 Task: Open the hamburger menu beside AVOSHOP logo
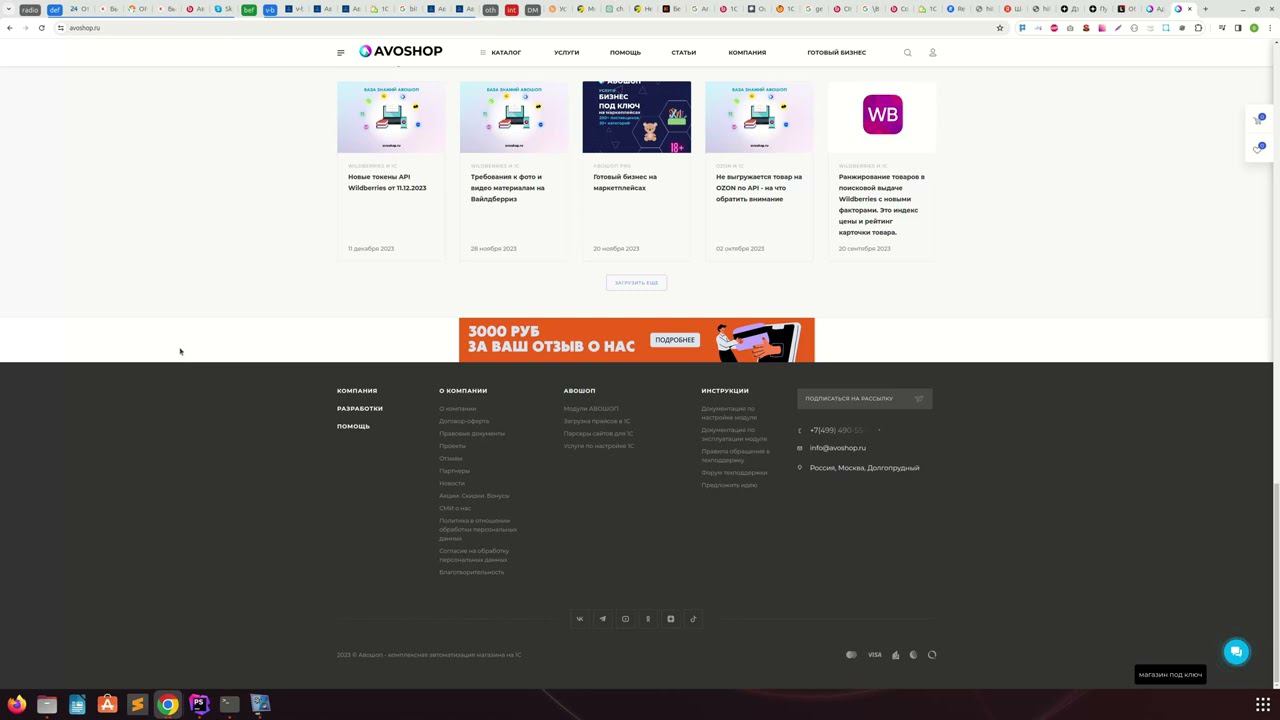point(341,53)
